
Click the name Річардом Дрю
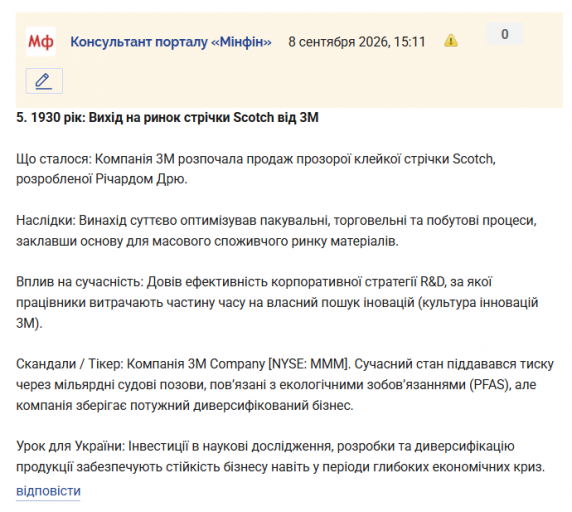141,179
